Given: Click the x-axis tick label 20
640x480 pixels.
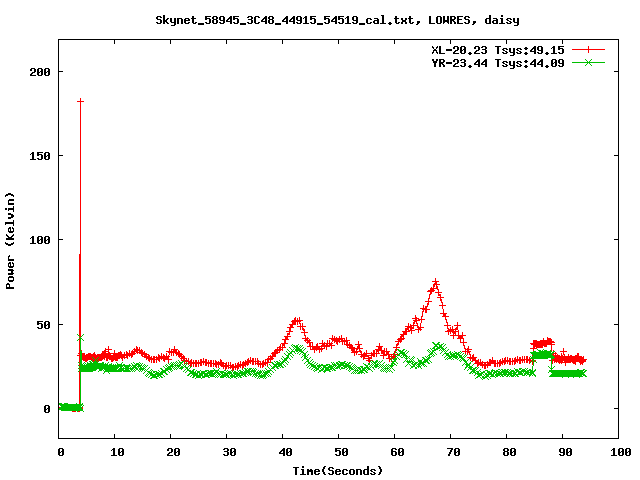Looking at the screenshot, I should coord(173,452).
